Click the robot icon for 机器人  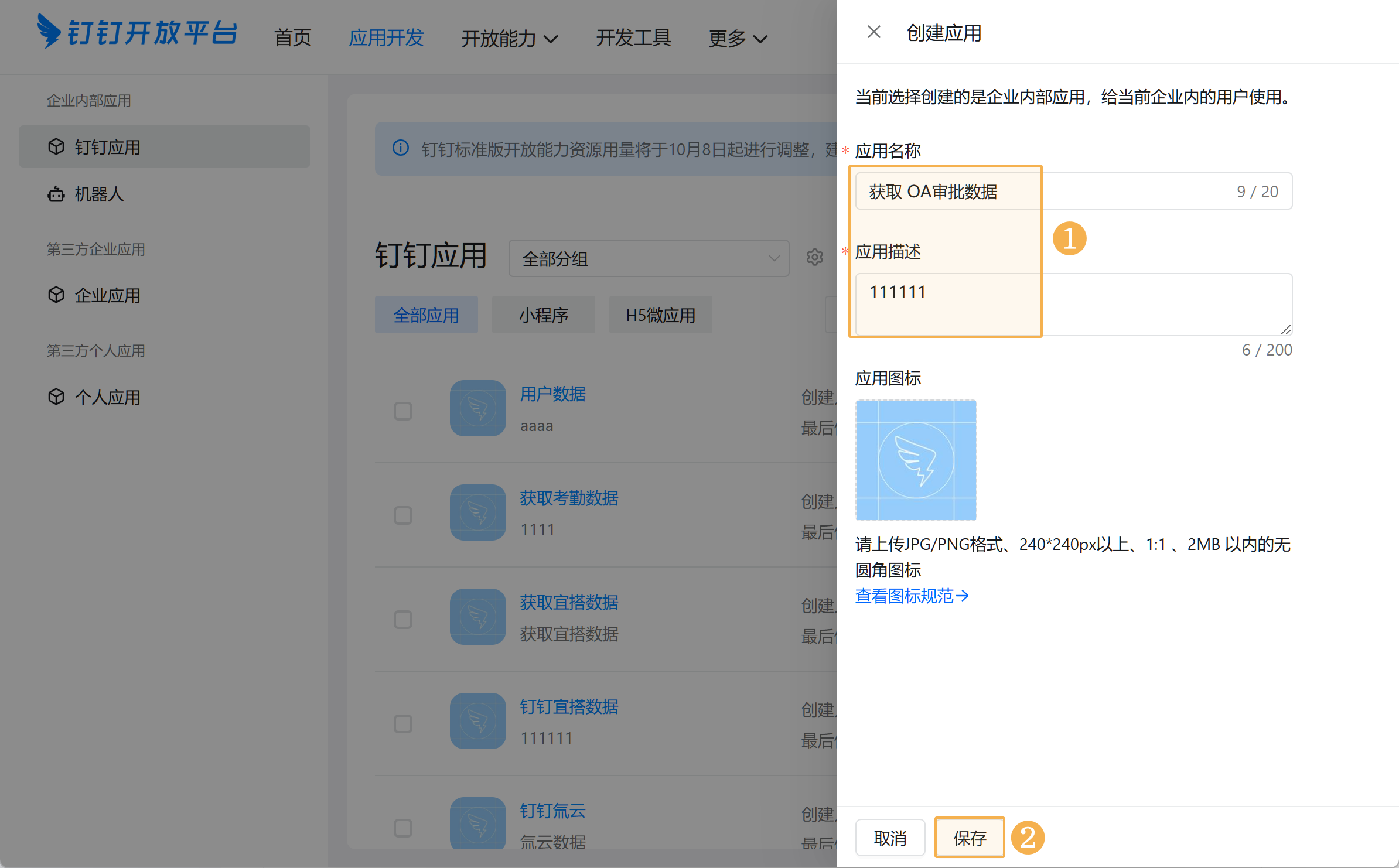(x=56, y=194)
